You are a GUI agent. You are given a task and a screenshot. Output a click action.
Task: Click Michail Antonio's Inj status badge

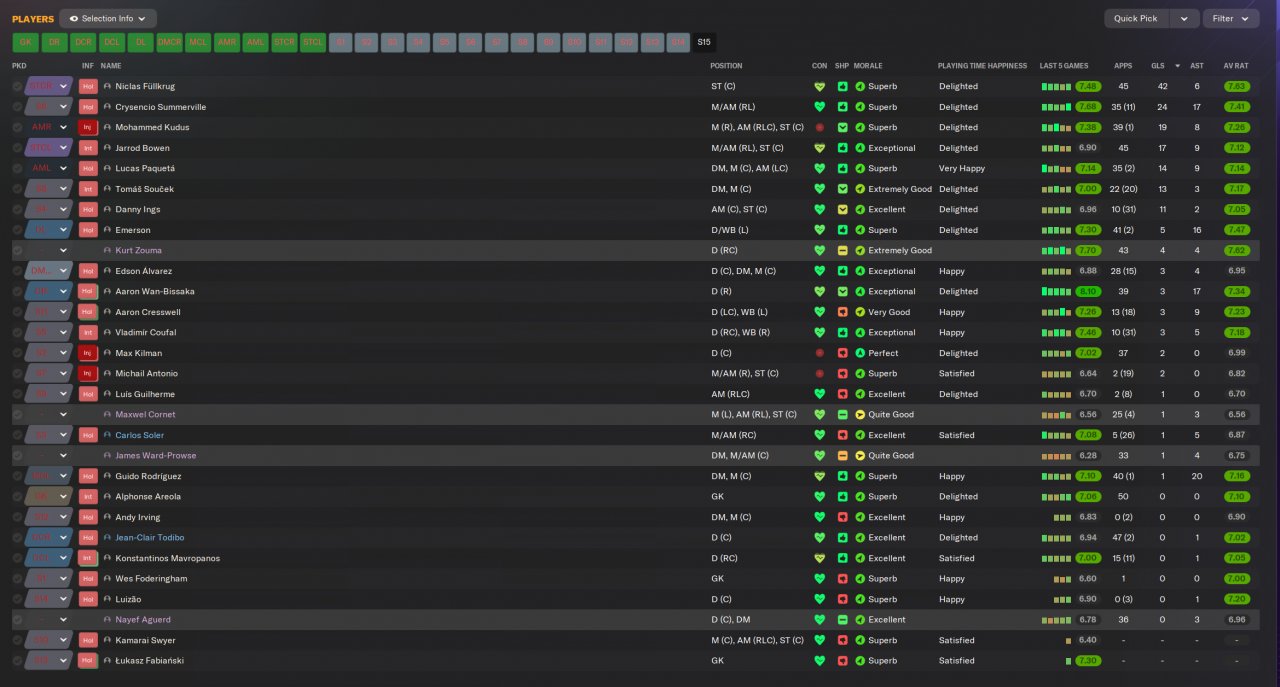tap(88, 373)
